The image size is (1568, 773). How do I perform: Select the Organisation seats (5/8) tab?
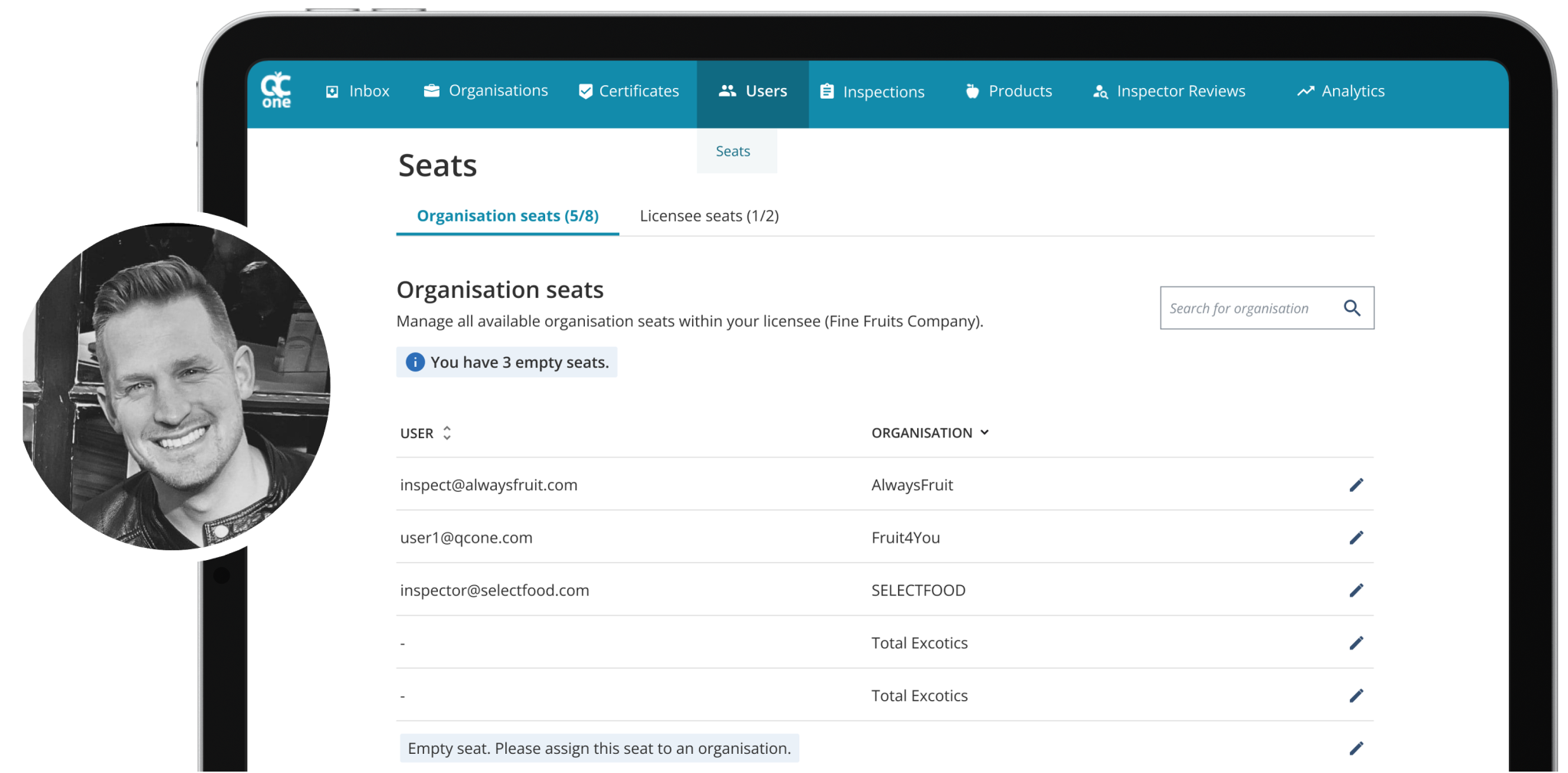pos(508,216)
